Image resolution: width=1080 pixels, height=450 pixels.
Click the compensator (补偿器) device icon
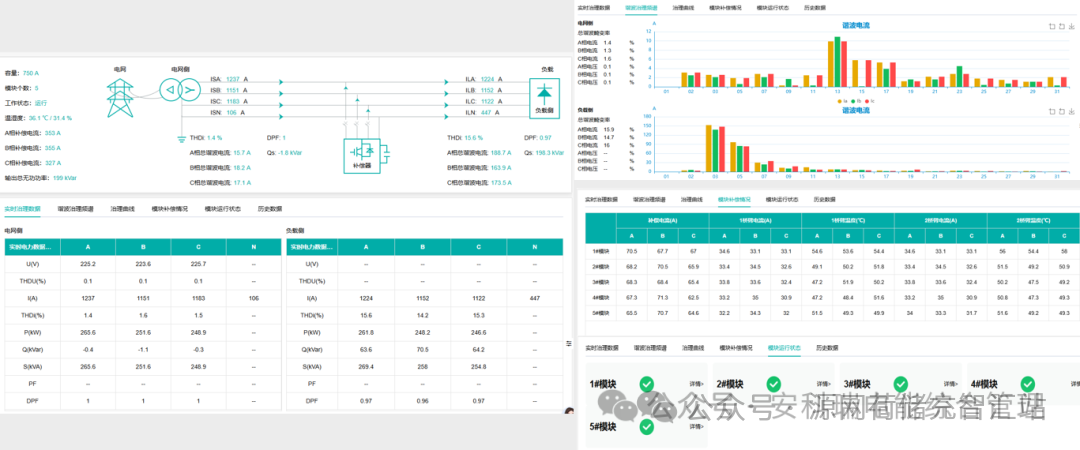pos(362,154)
